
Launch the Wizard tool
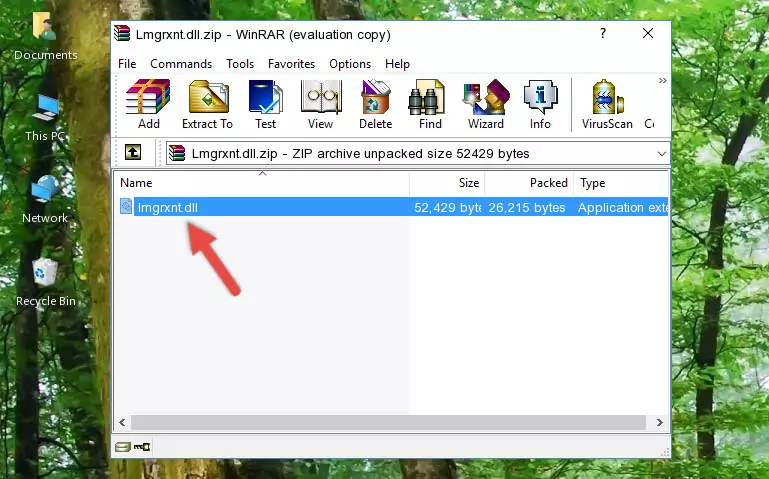[x=486, y=104]
